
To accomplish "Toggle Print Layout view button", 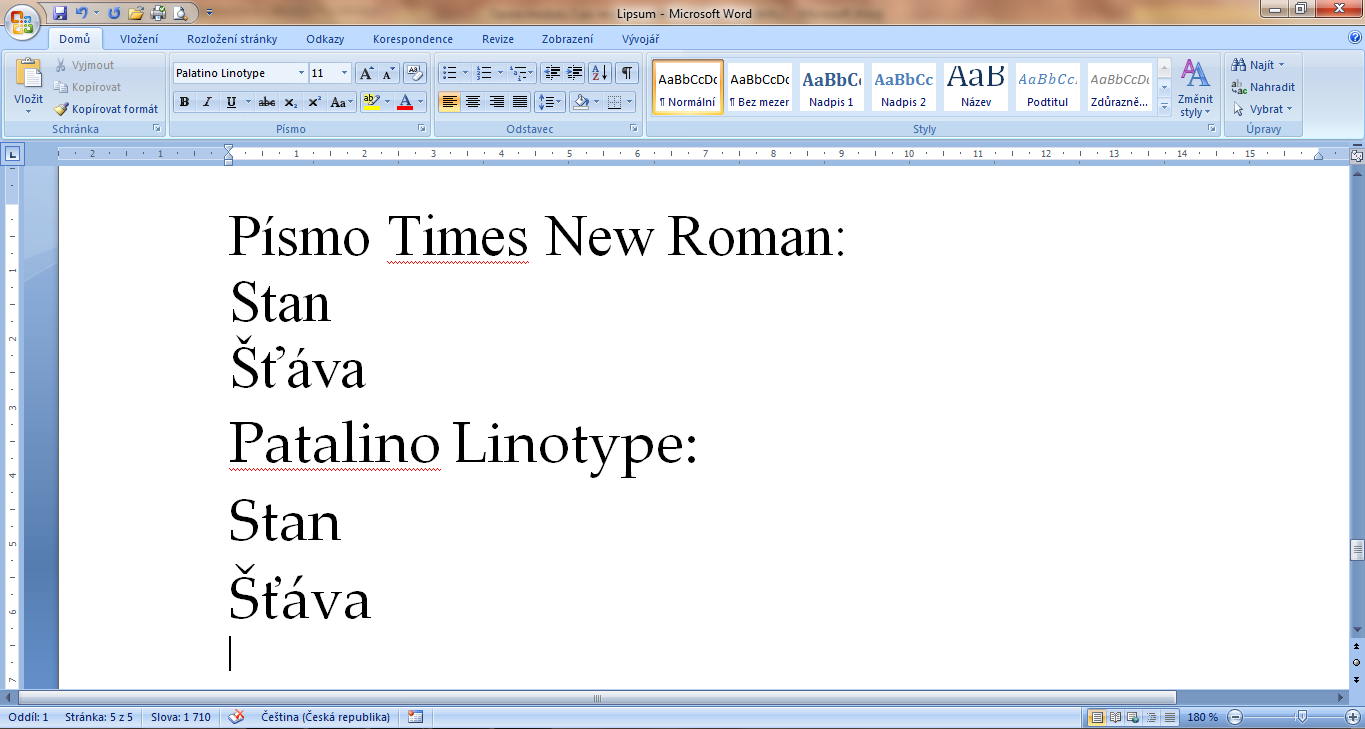I will (x=1097, y=717).
